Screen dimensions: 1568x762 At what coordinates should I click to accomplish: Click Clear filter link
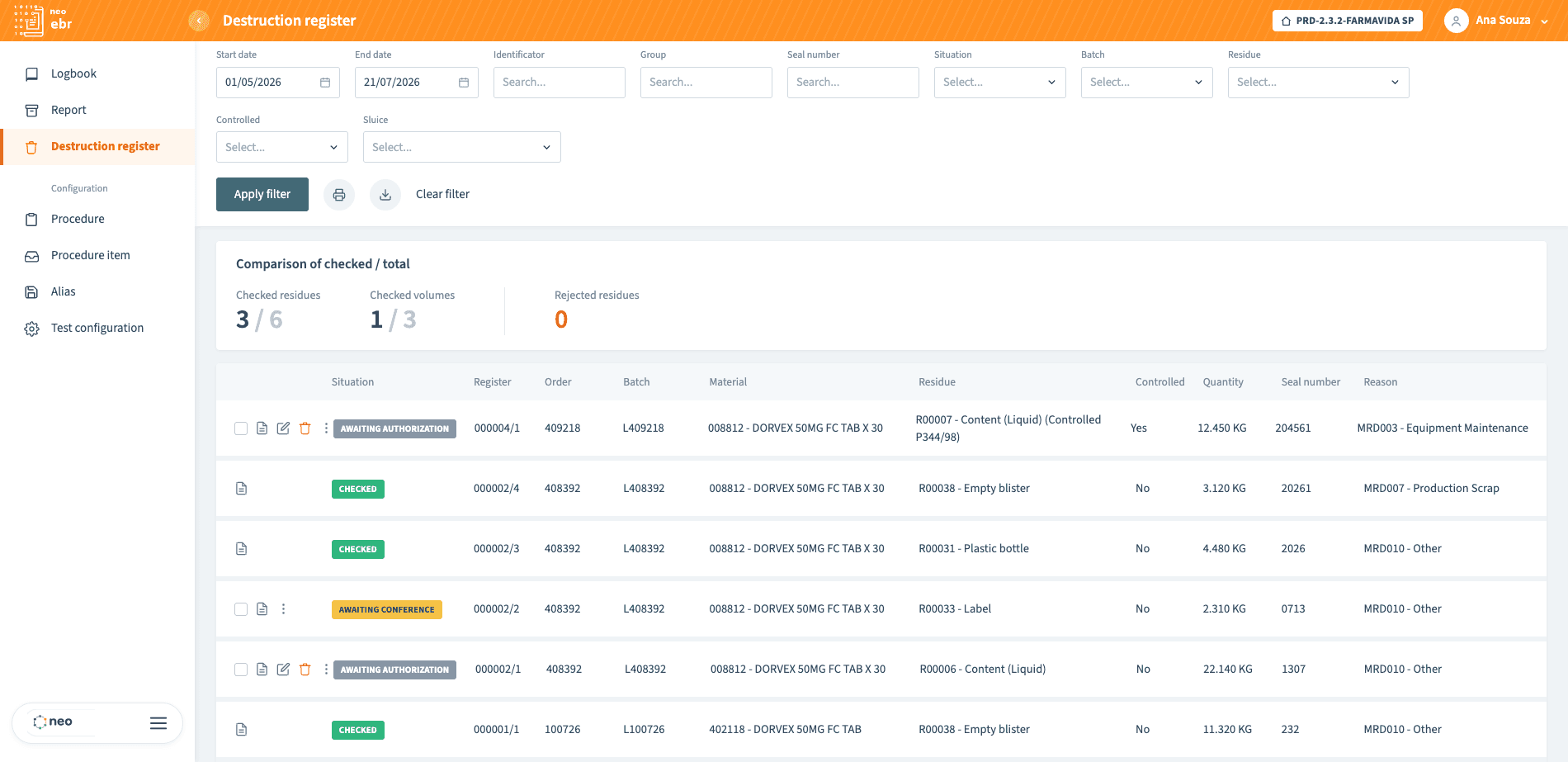442,194
